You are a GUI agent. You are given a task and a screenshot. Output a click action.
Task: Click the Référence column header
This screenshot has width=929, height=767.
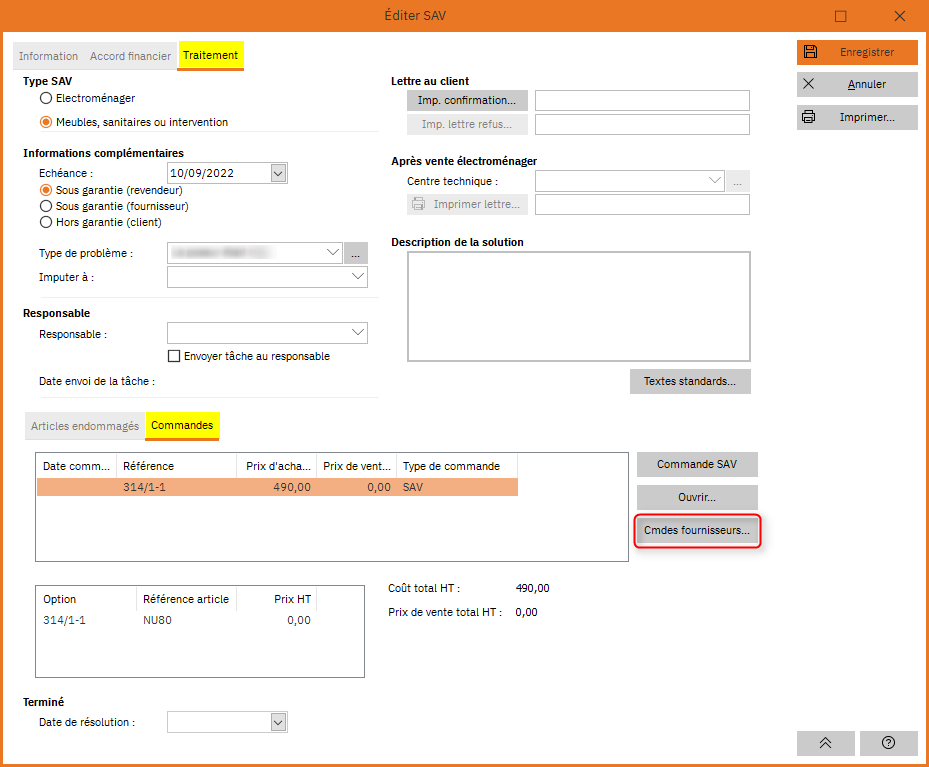(x=177, y=466)
